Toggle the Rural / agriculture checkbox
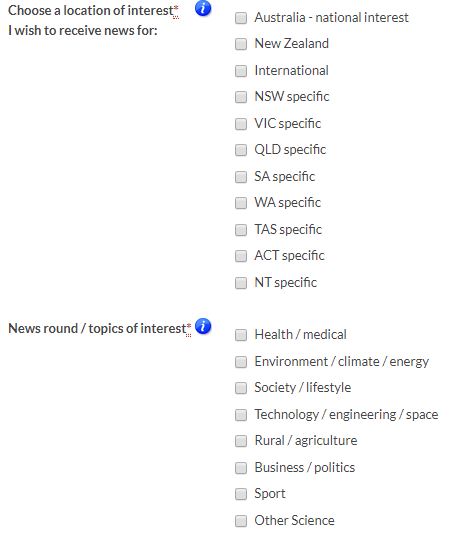 [x=241, y=441]
